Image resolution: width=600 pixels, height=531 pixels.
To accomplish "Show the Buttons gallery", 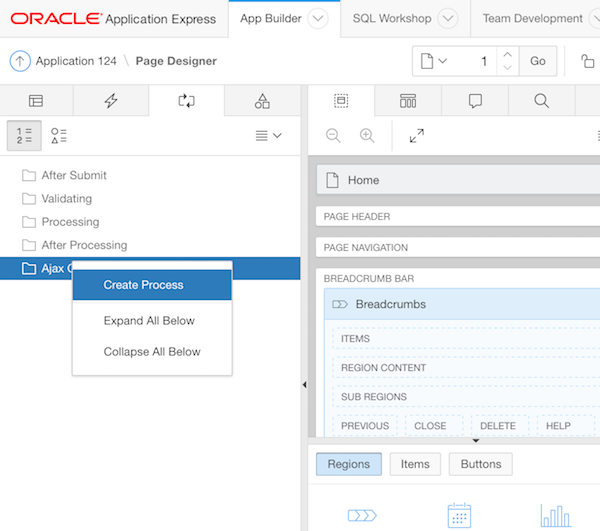I will coord(481,464).
